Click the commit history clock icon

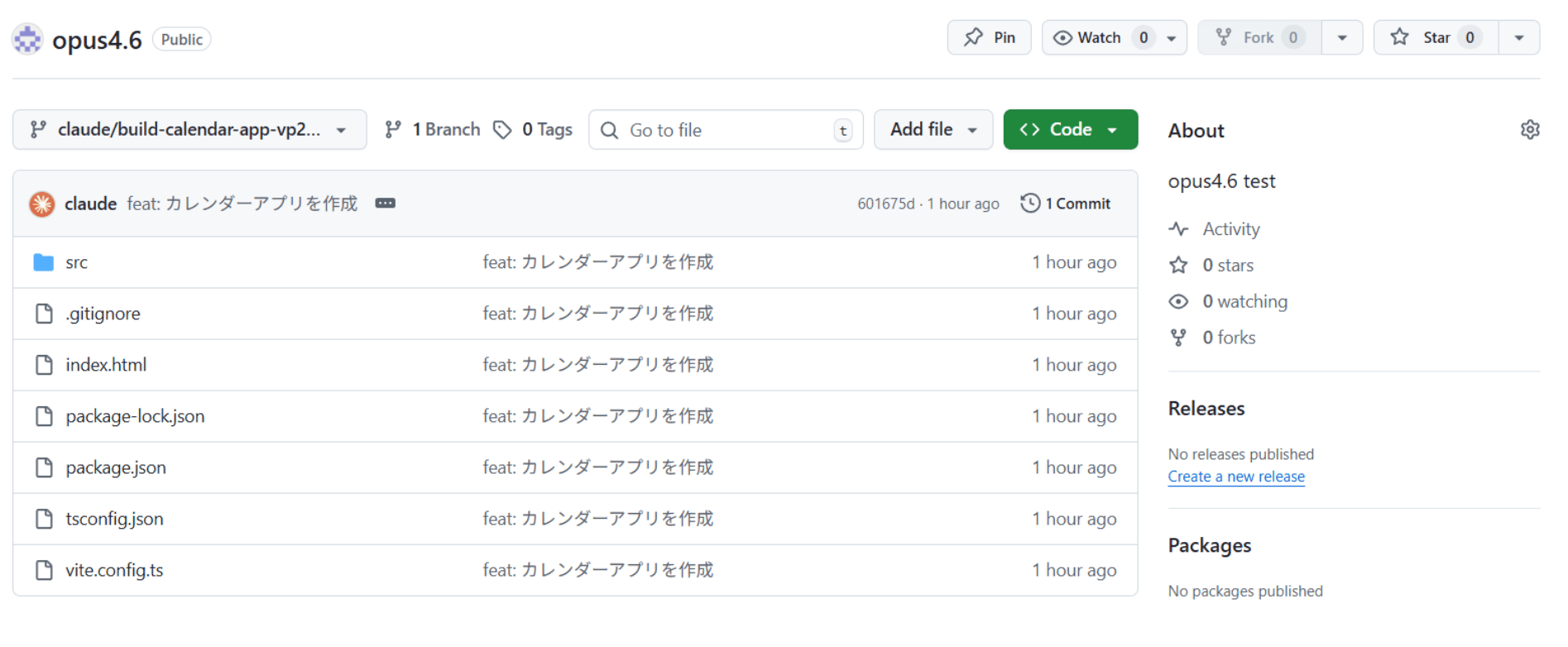(x=1029, y=204)
